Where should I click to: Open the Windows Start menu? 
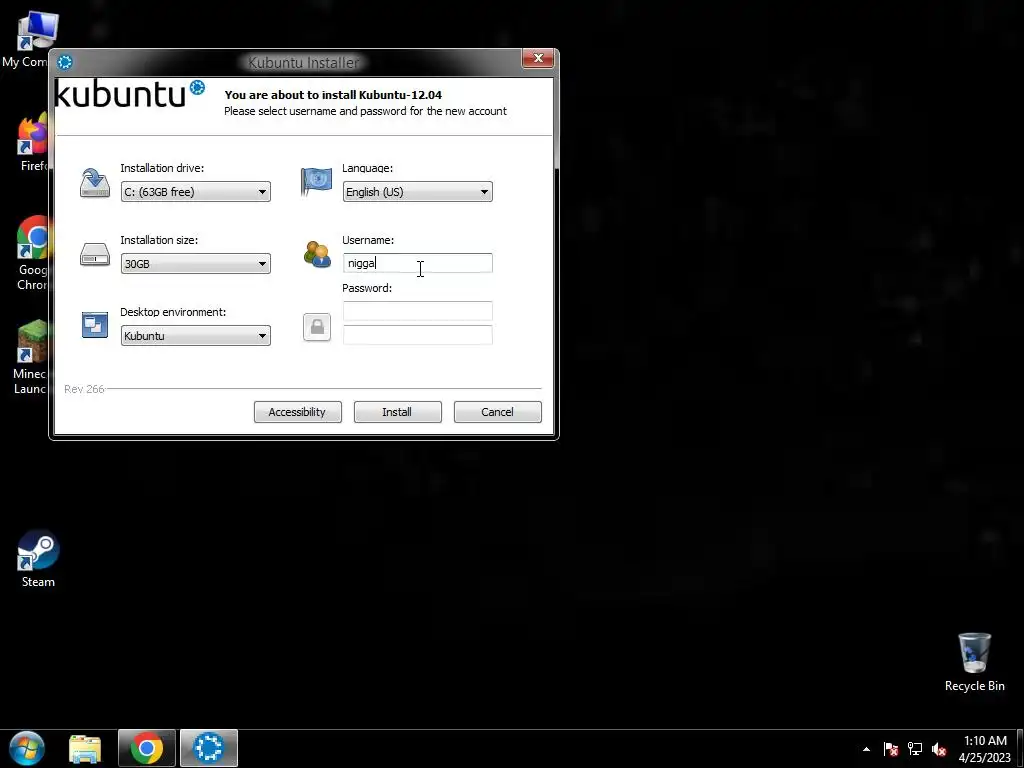[x=27, y=748]
